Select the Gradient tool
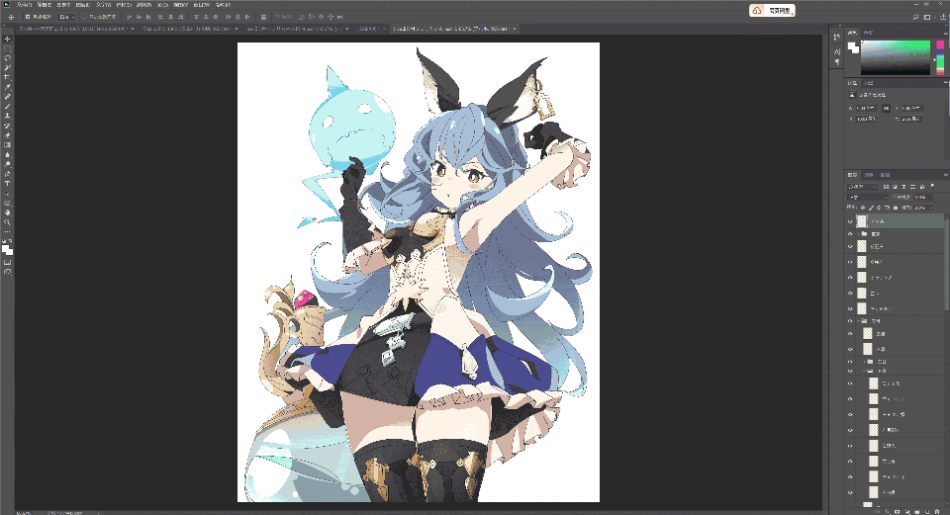 tap(7, 145)
